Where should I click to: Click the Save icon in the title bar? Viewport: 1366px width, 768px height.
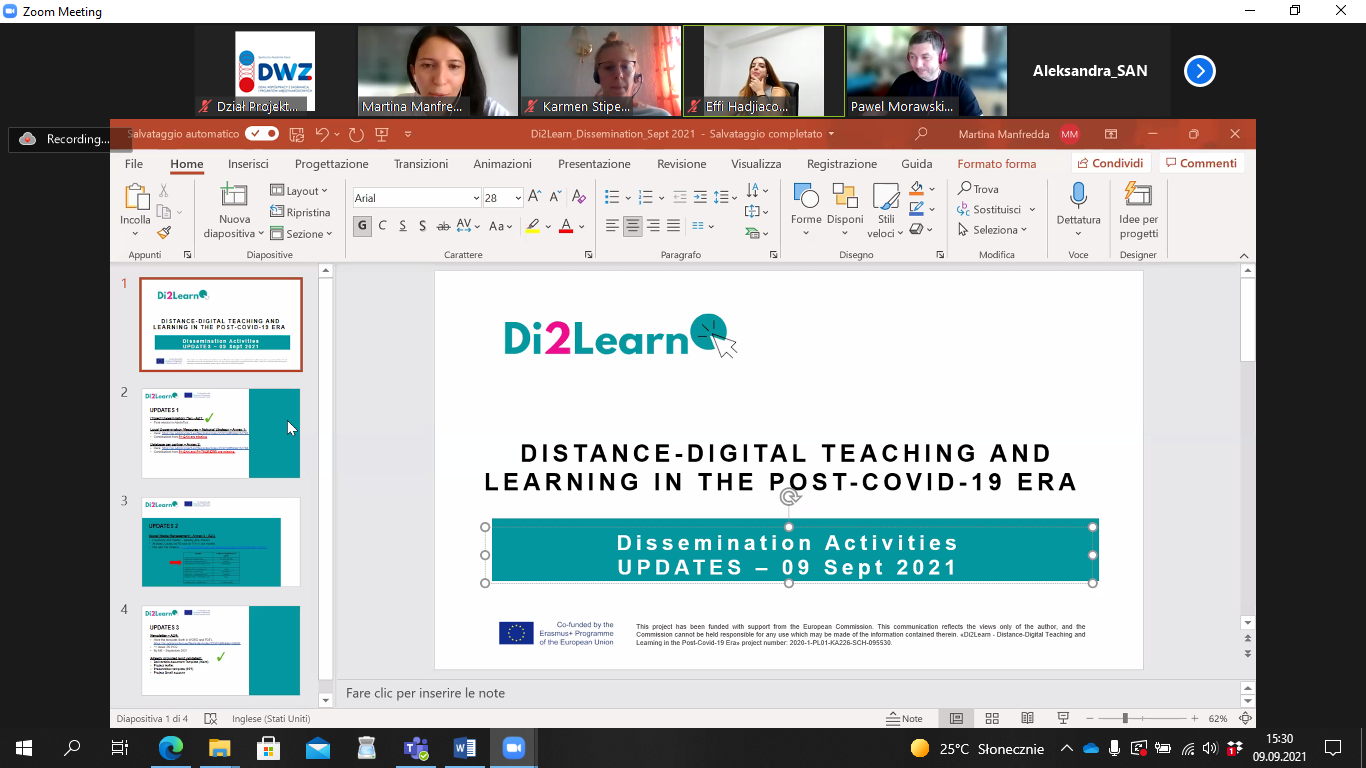coord(296,134)
